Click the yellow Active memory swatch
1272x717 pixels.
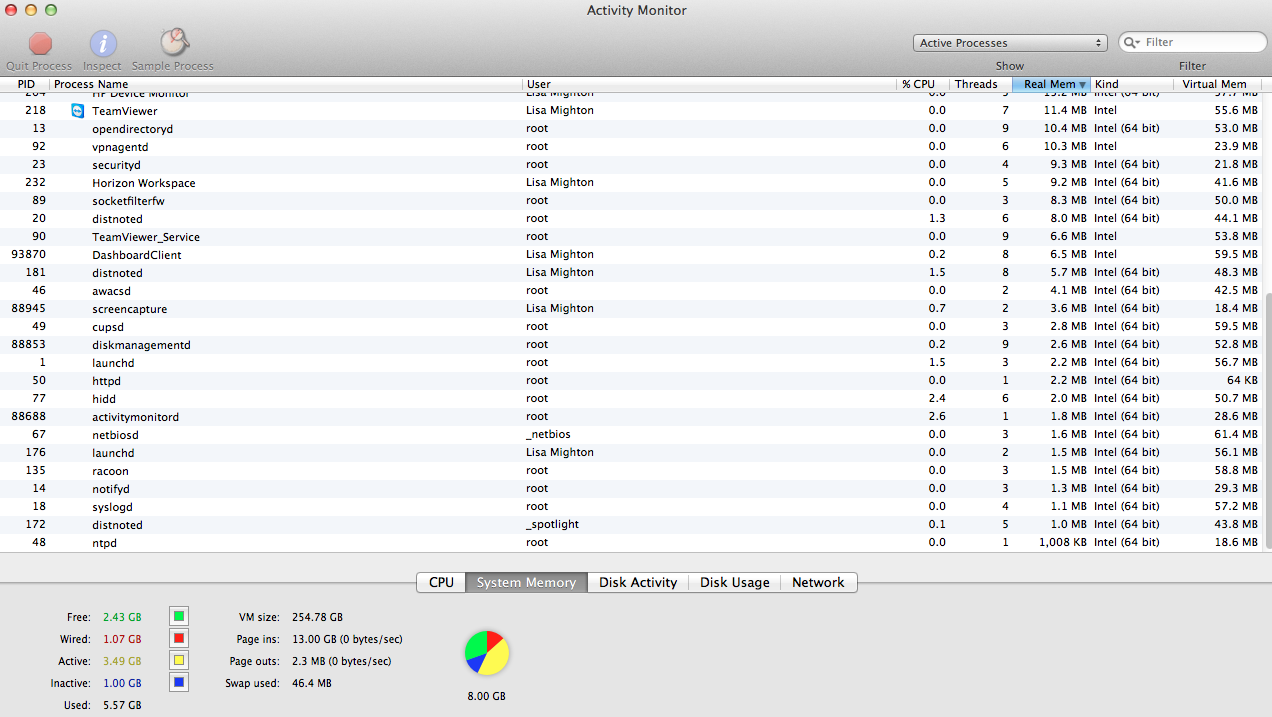(179, 661)
